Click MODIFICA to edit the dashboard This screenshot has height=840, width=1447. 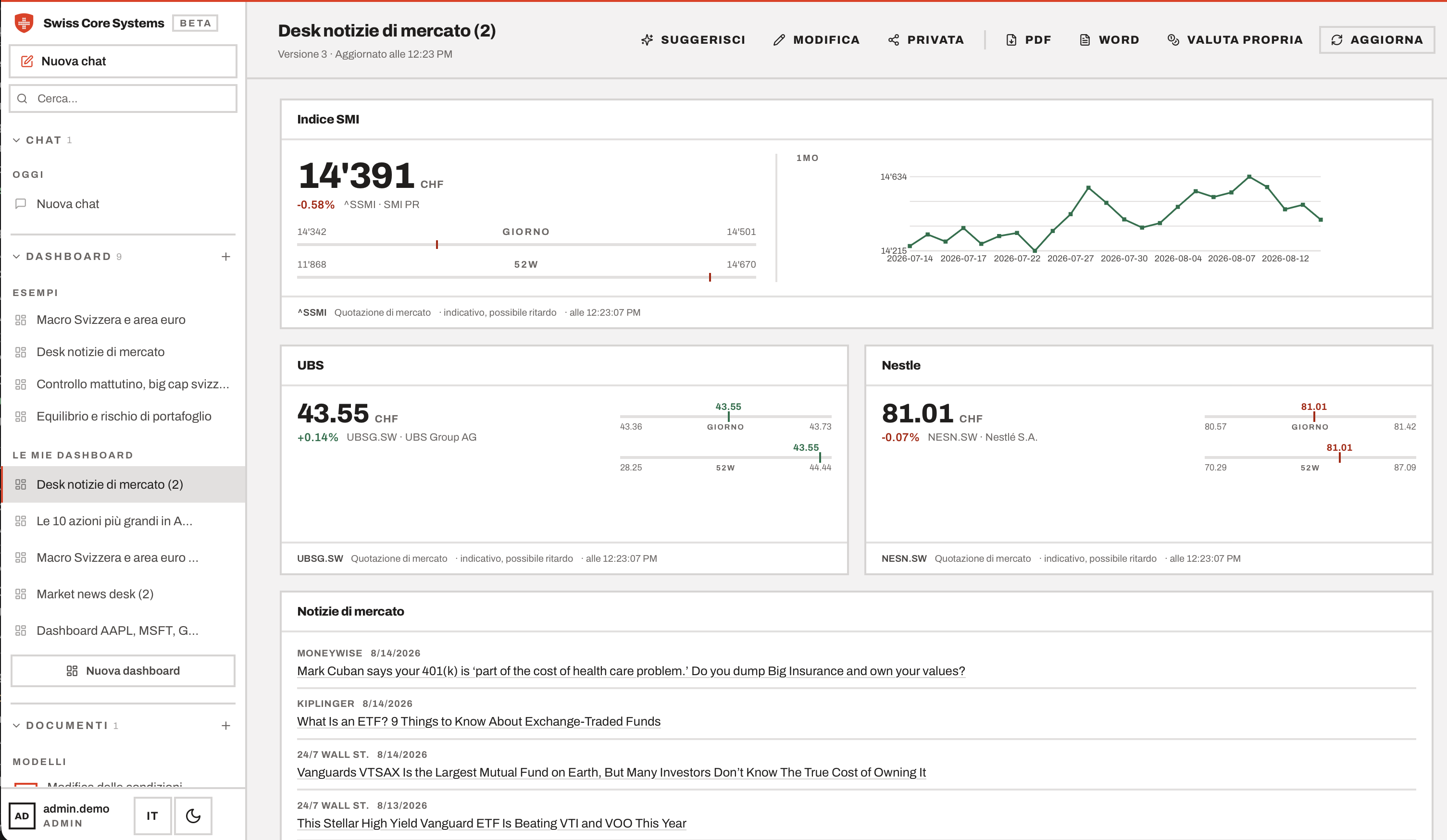[x=816, y=39]
